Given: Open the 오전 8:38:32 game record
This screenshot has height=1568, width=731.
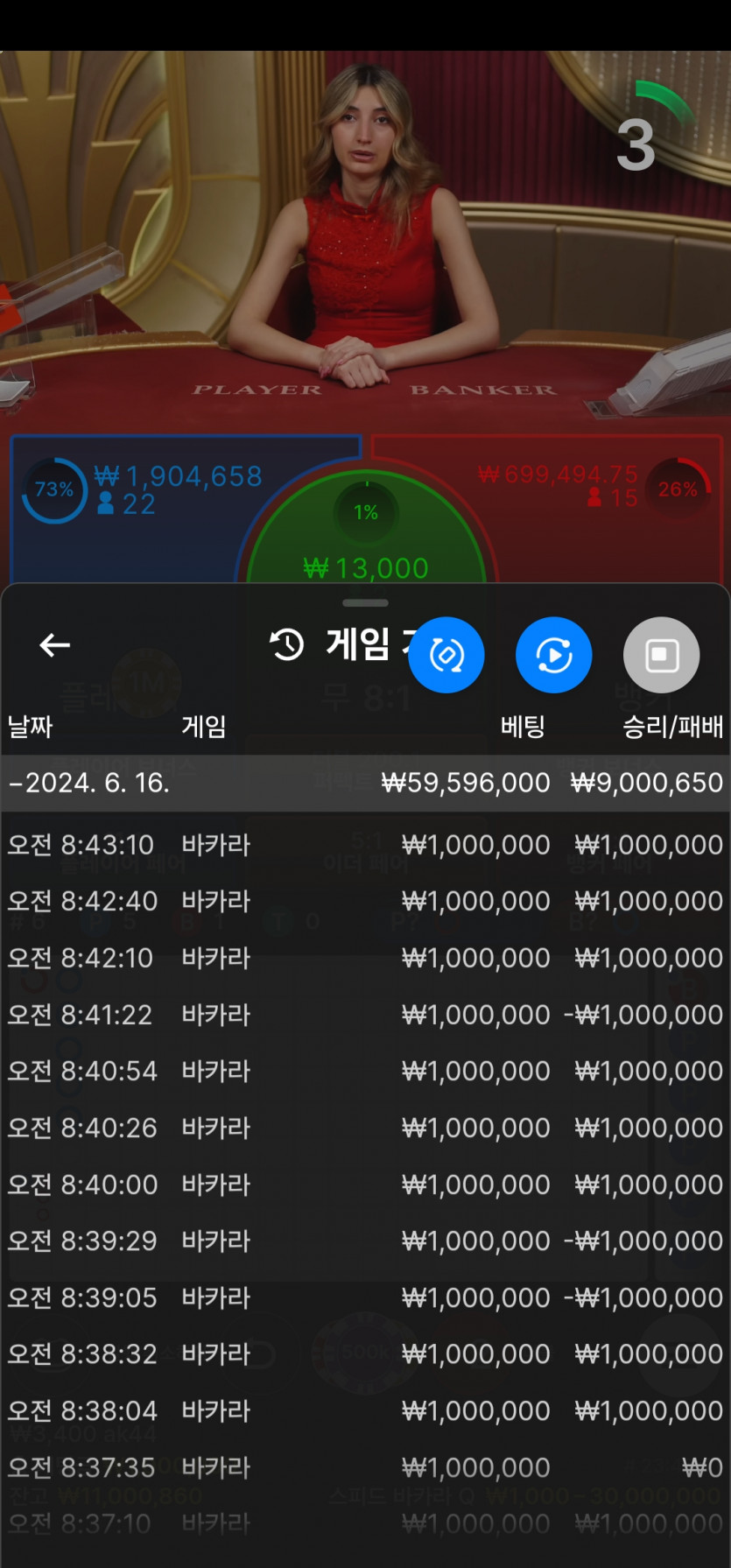Looking at the screenshot, I should (365, 1354).
